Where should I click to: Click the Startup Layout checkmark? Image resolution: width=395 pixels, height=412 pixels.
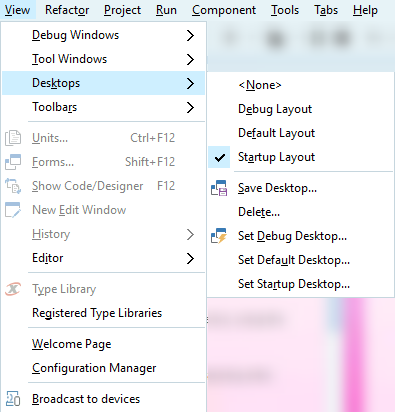click(x=219, y=157)
